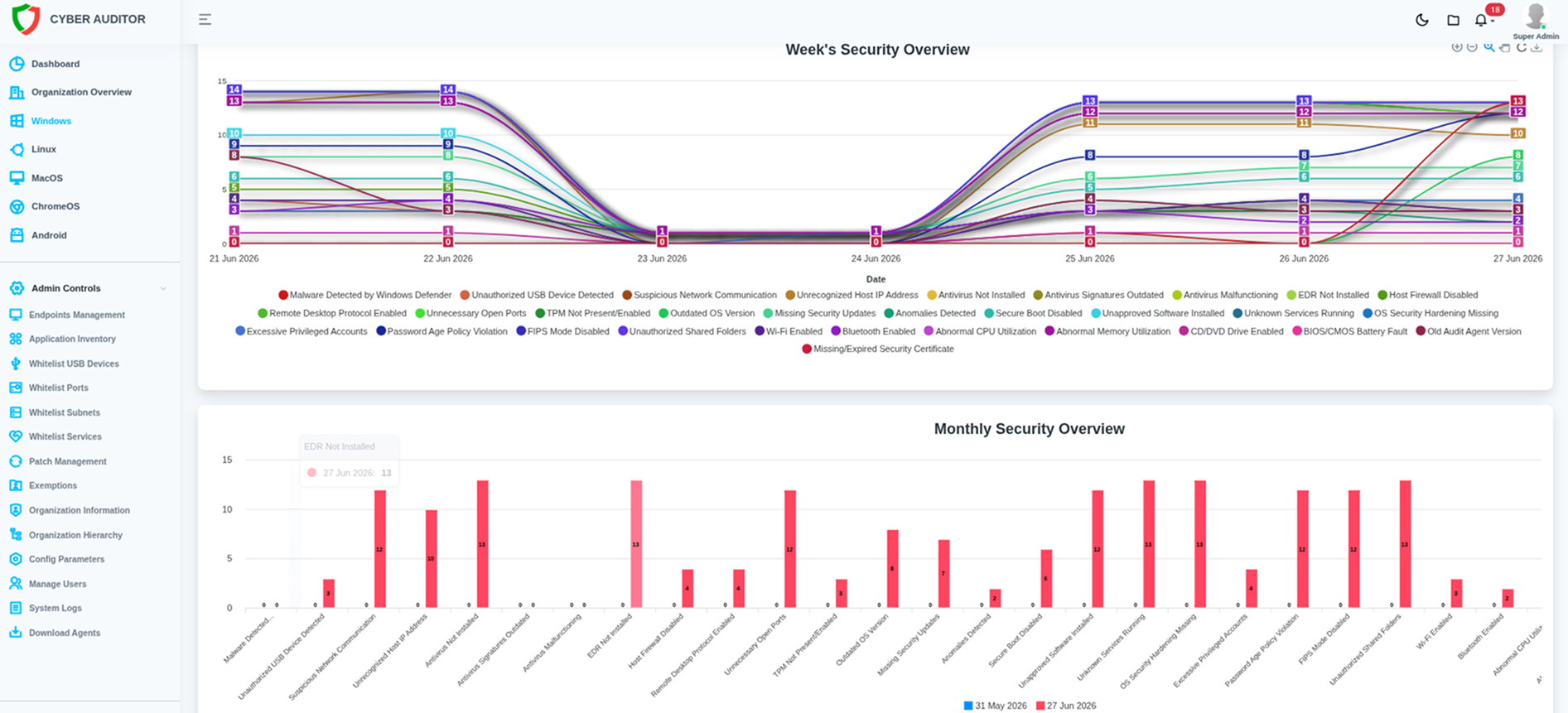The image size is (1568, 713).
Task: Click the weekly chart download icon
Action: (x=1537, y=47)
